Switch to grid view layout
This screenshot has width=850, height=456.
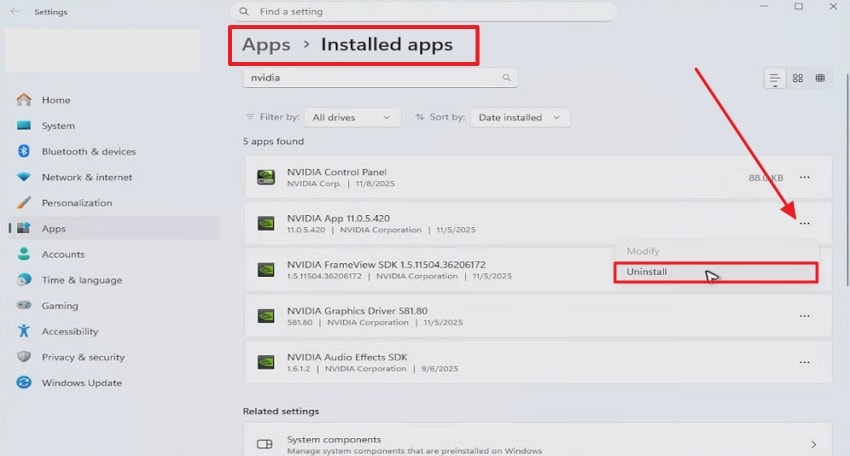[798, 79]
